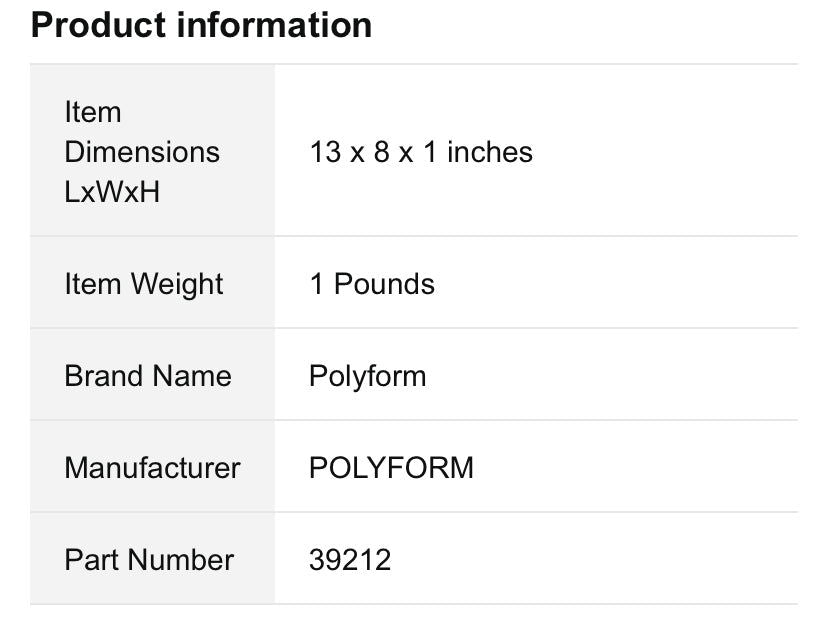Click the word Dimensions in the label column
This screenshot has height=620, width=828.
click(x=142, y=152)
